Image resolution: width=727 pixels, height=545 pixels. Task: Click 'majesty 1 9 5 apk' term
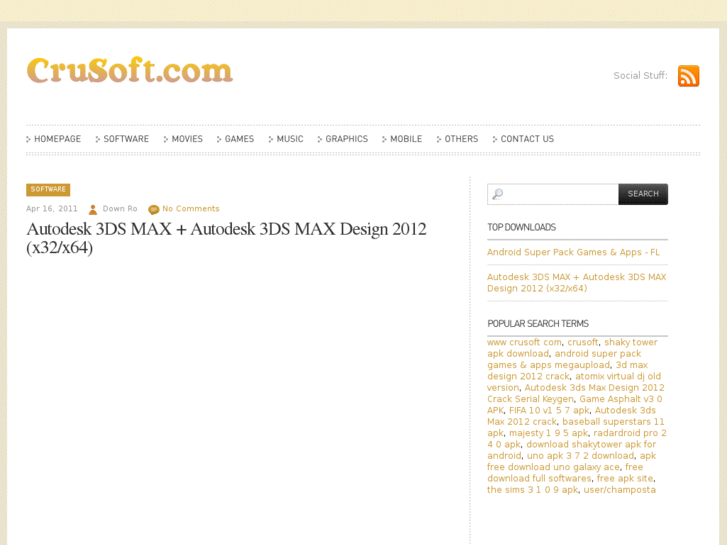(548, 433)
